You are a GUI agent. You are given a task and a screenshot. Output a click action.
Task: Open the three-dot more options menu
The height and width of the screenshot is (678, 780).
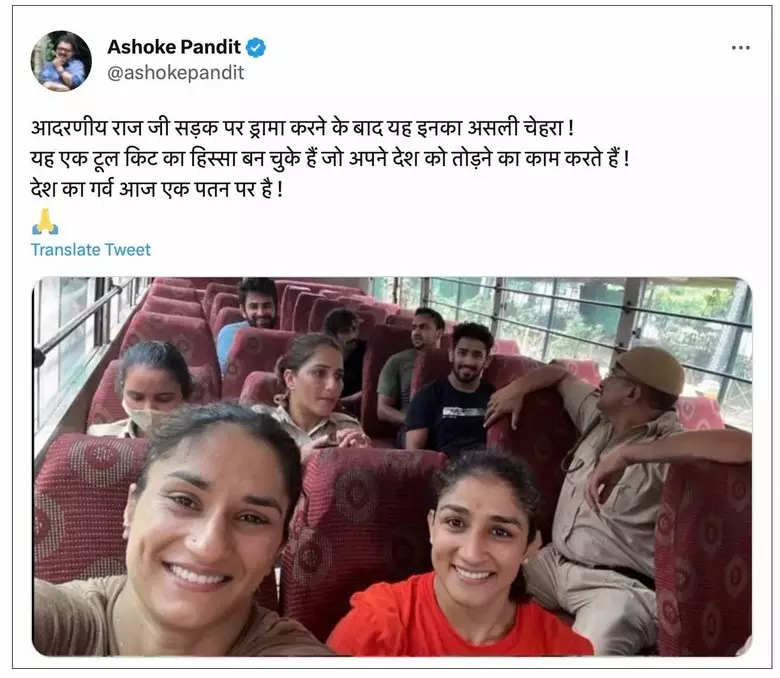coord(740,48)
